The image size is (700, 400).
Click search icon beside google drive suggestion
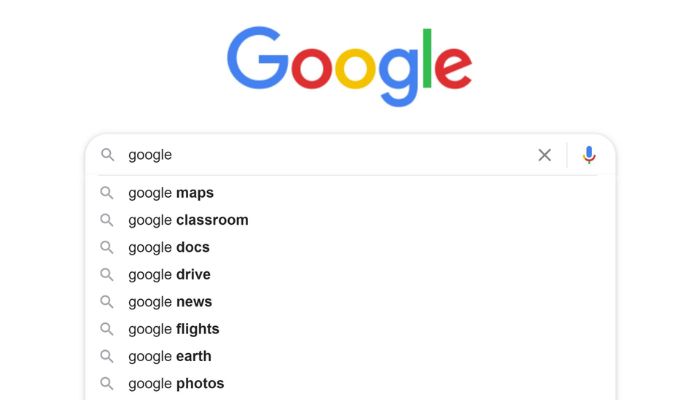click(107, 274)
